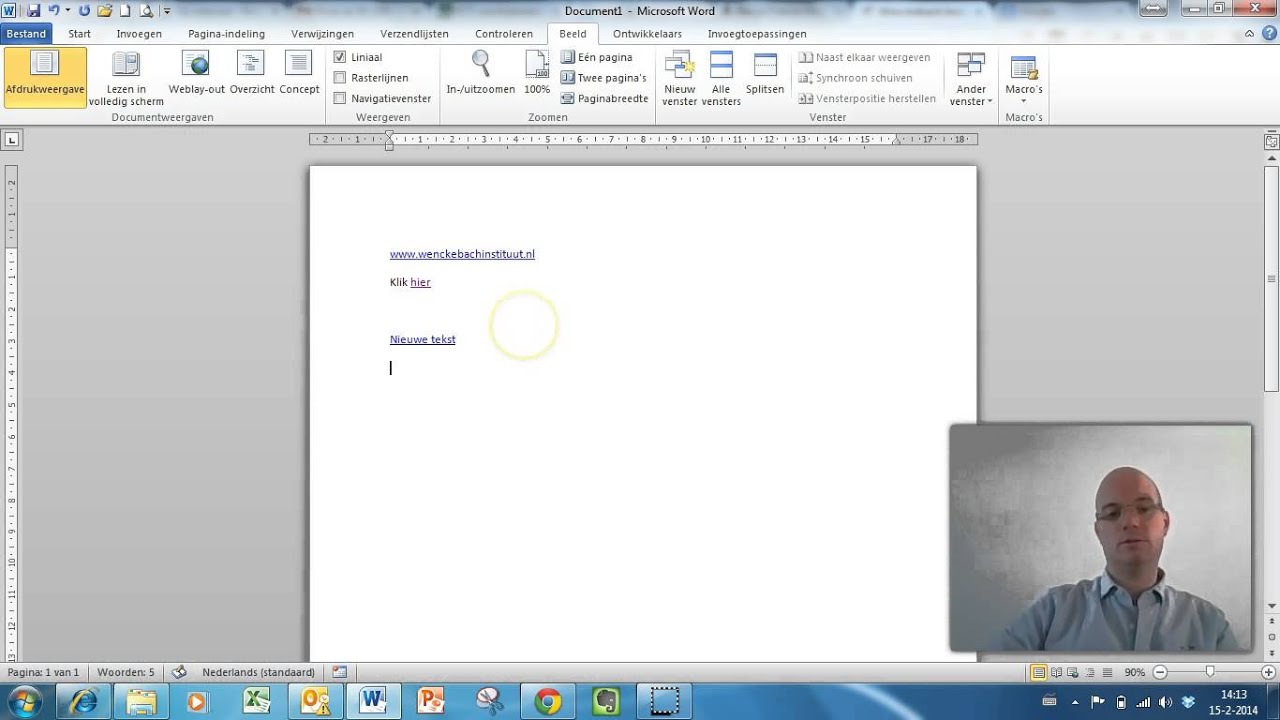Open Google Chrome from taskbar
This screenshot has height=720, width=1280.
coord(548,701)
